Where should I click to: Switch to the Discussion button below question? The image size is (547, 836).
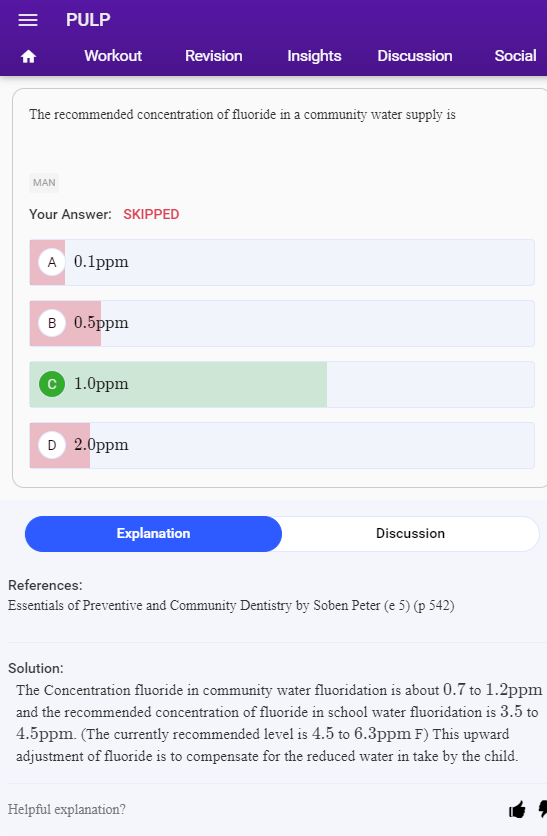[410, 534]
